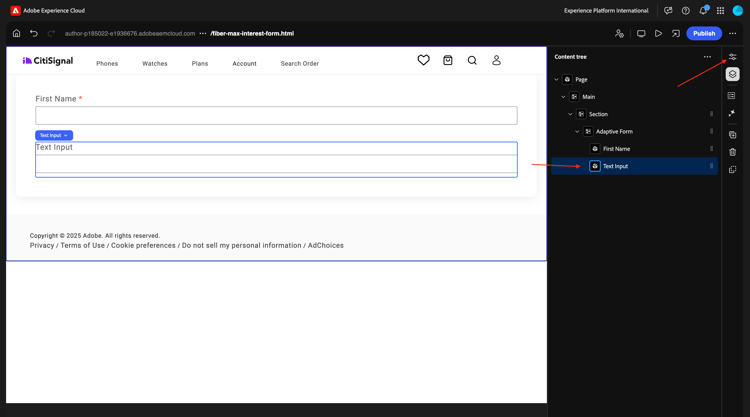Open the user permissions icon

619,33
